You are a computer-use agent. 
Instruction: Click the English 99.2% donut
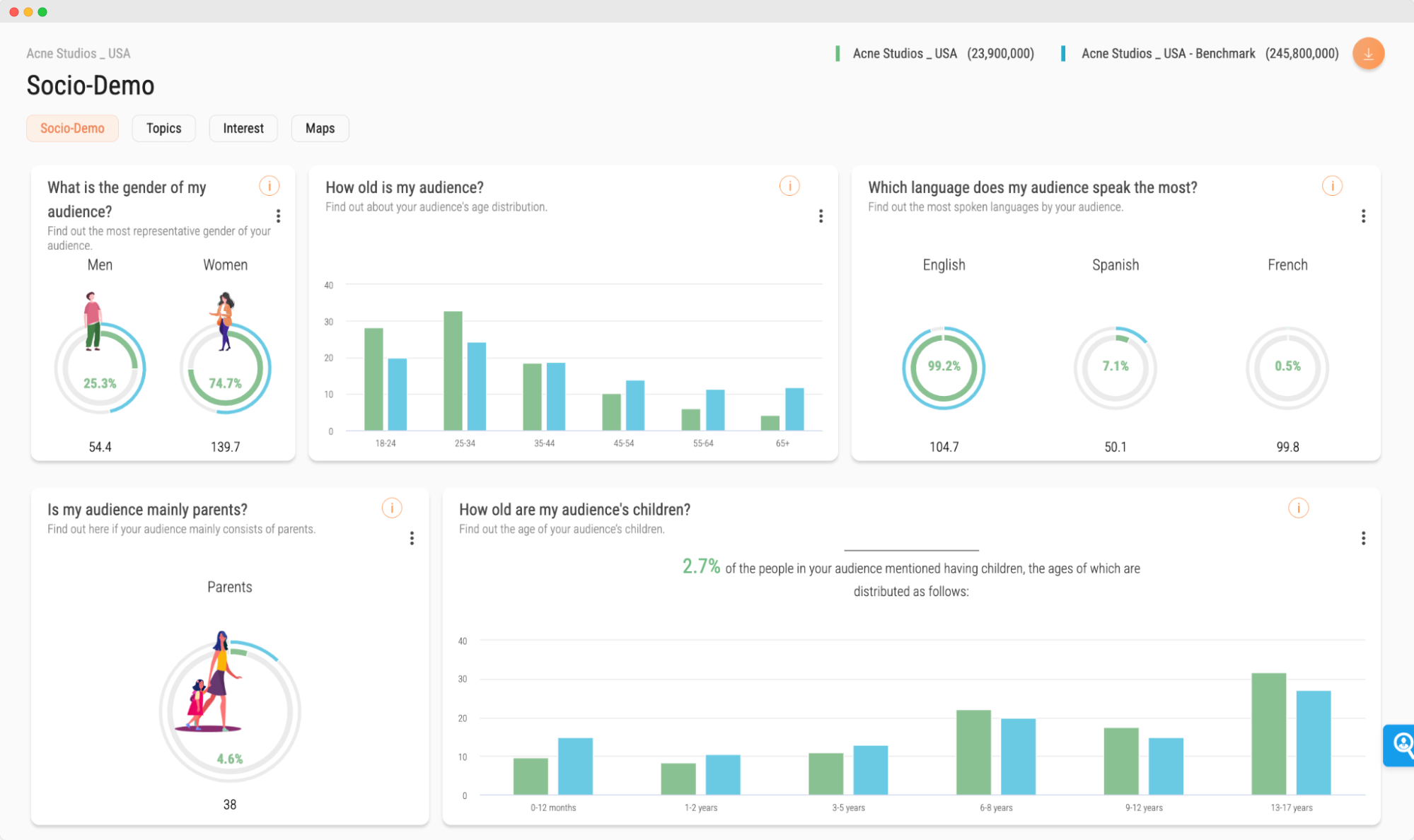944,367
